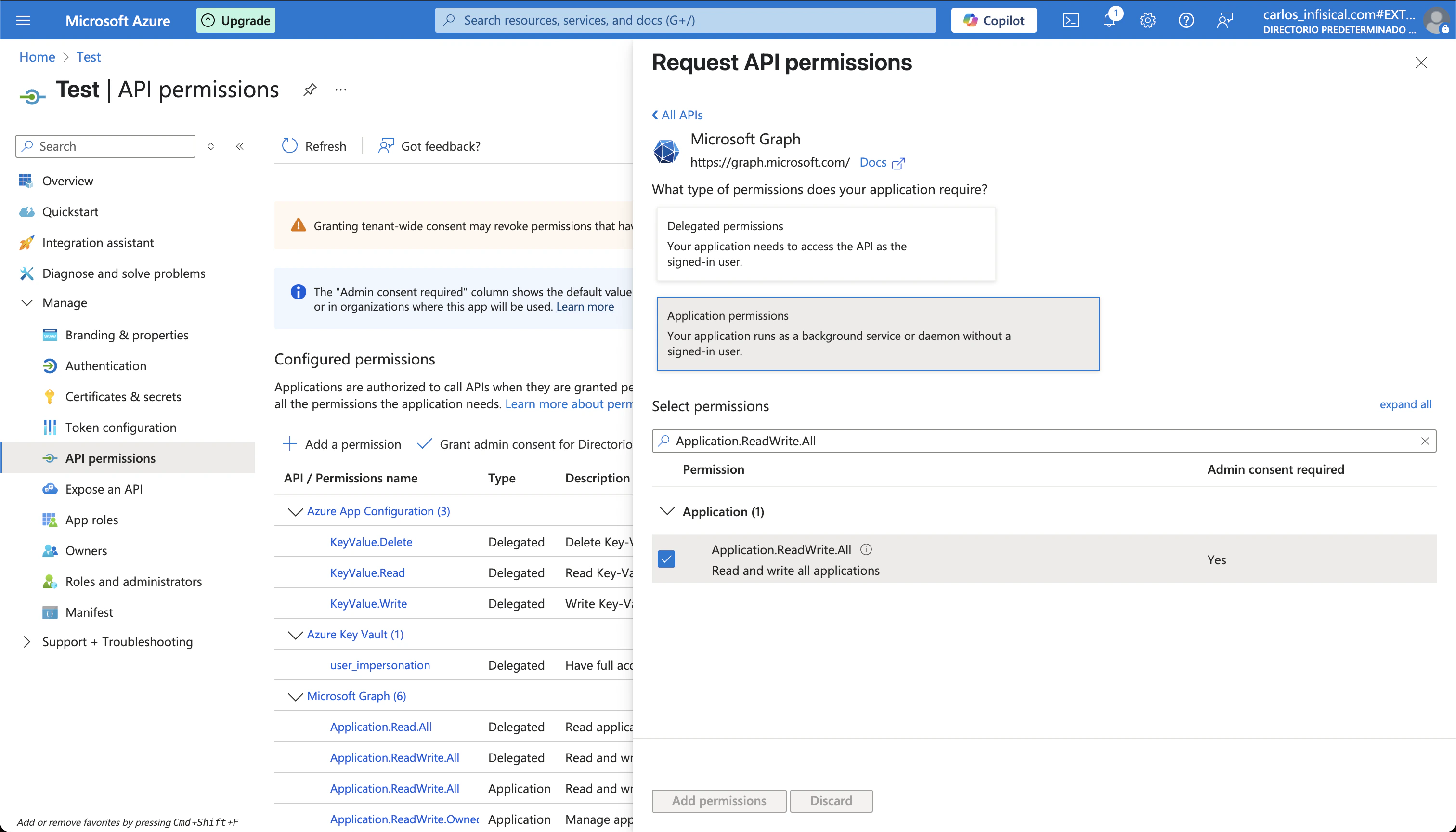1456x832 pixels.
Task: Open the portal hamburger menu
Action: pyautogui.click(x=23, y=21)
